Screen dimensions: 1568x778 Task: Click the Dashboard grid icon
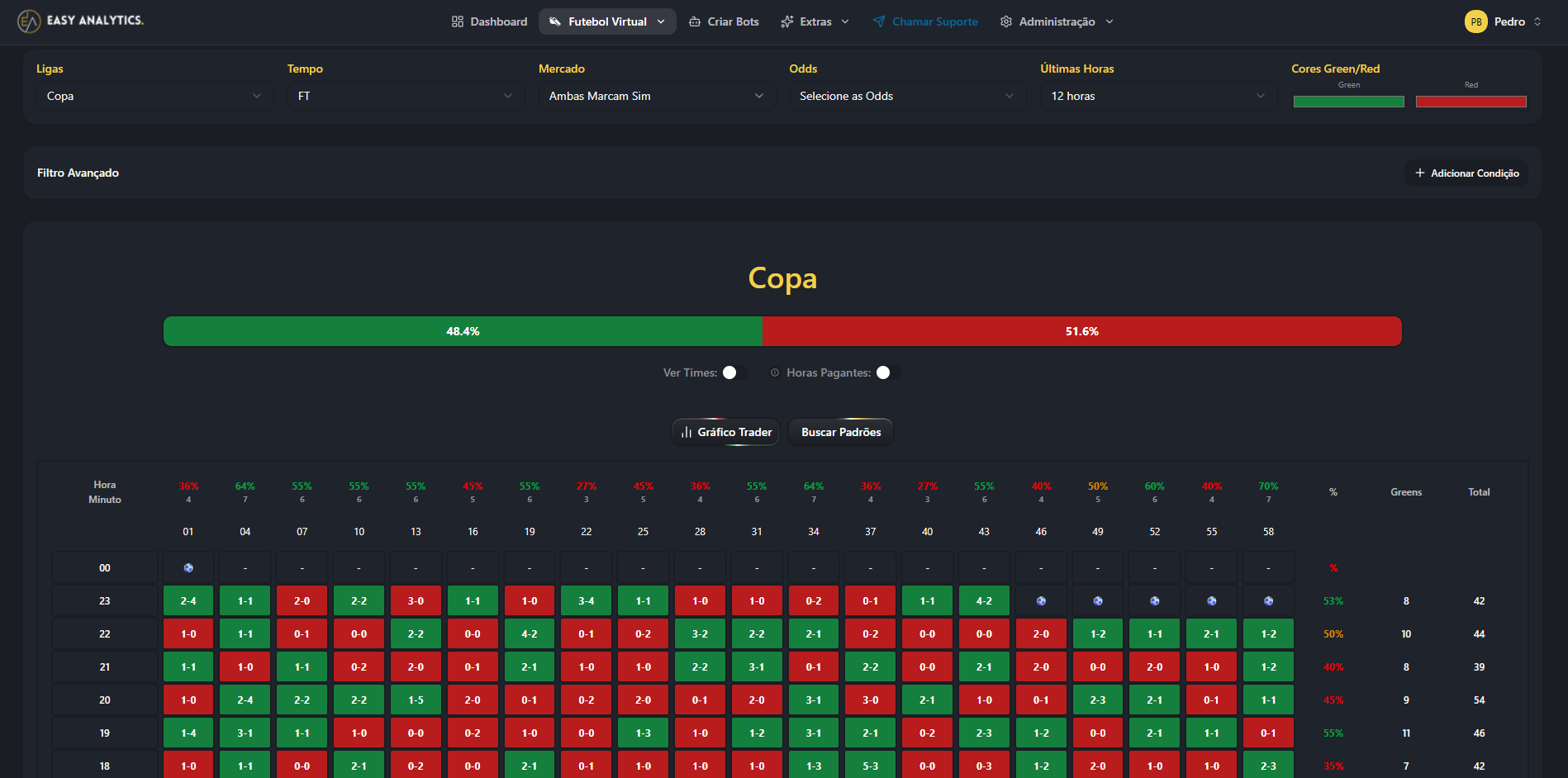[x=458, y=21]
